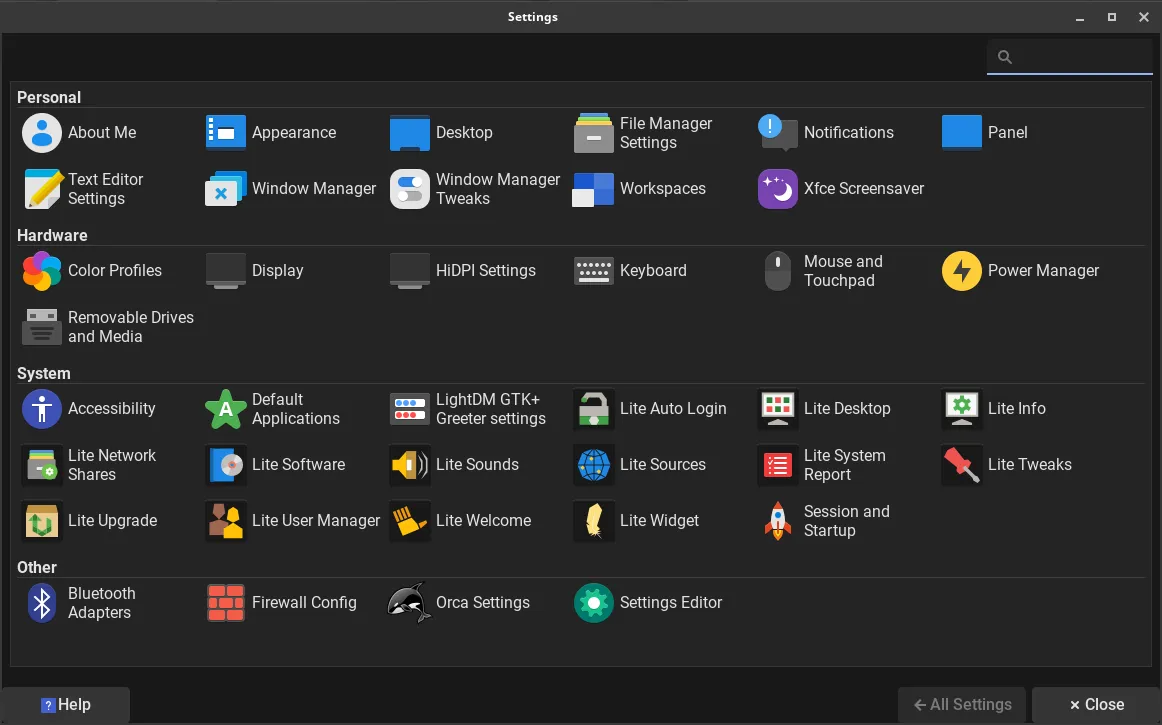This screenshot has width=1162, height=725.
Task: Click the magnifier icon in search box
Action: pos(1005,57)
